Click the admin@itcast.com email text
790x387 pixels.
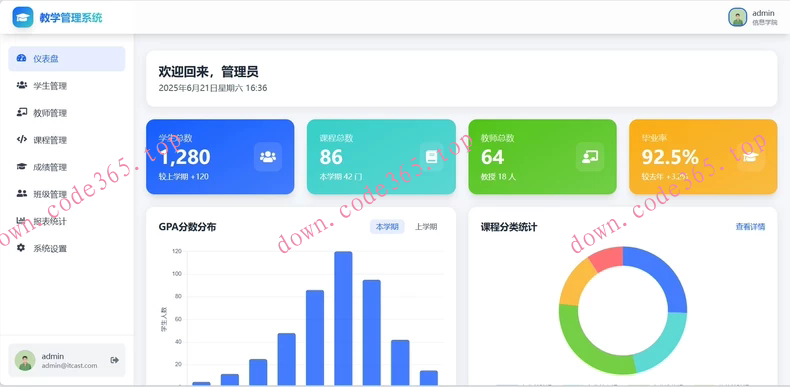point(69,365)
